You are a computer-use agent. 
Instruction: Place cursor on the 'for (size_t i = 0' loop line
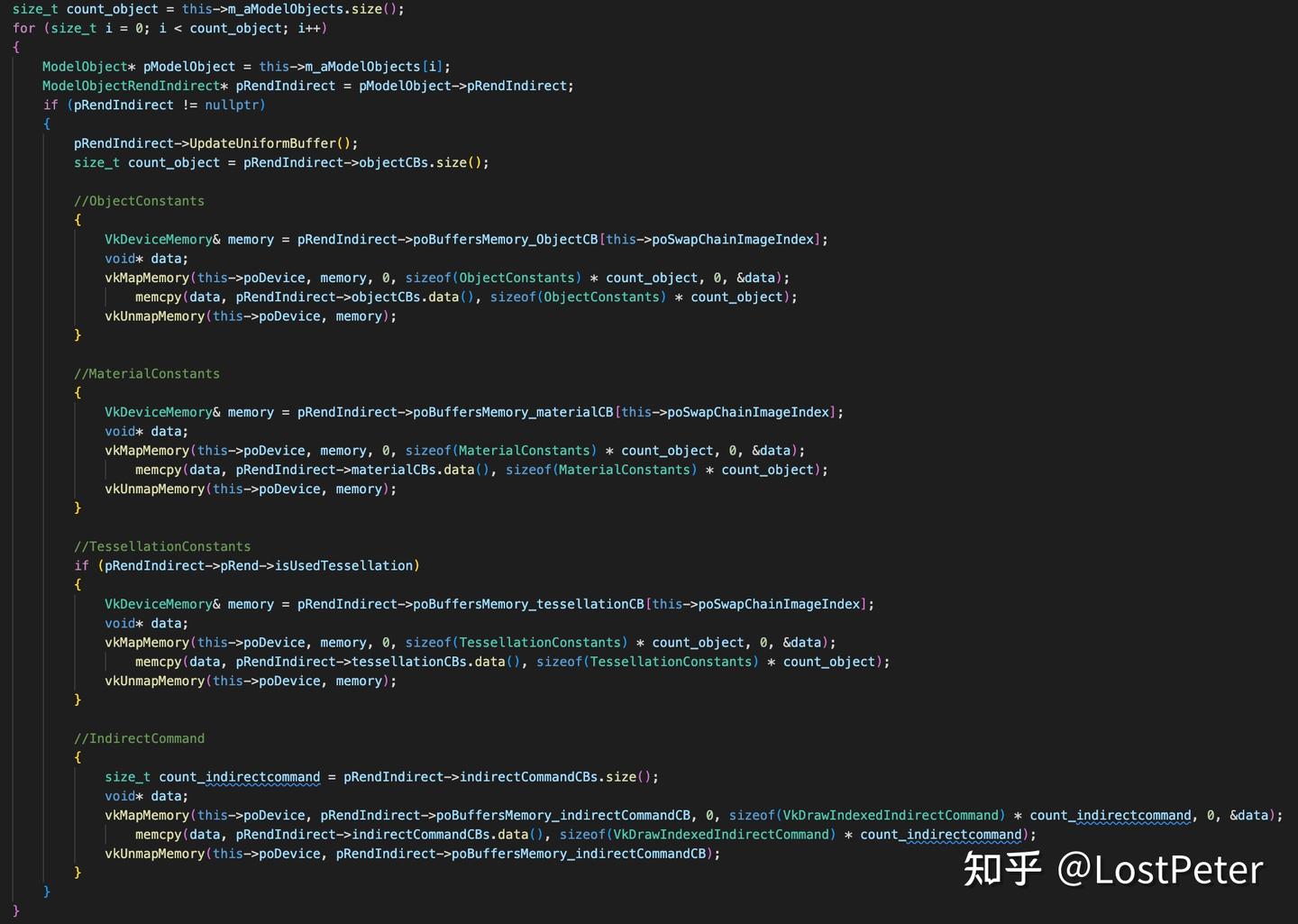pos(169,28)
